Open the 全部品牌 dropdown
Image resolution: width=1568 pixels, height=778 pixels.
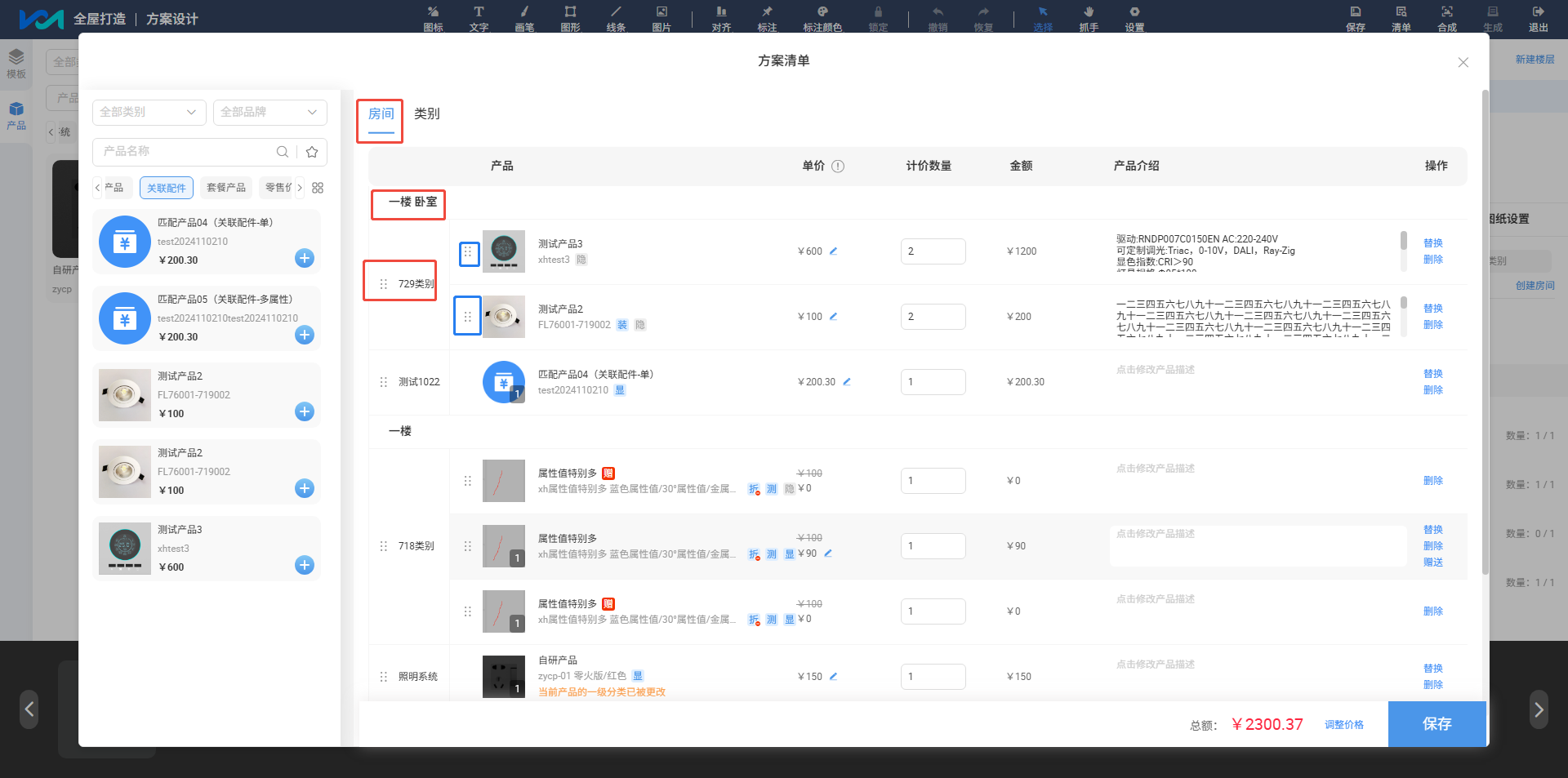pos(270,112)
